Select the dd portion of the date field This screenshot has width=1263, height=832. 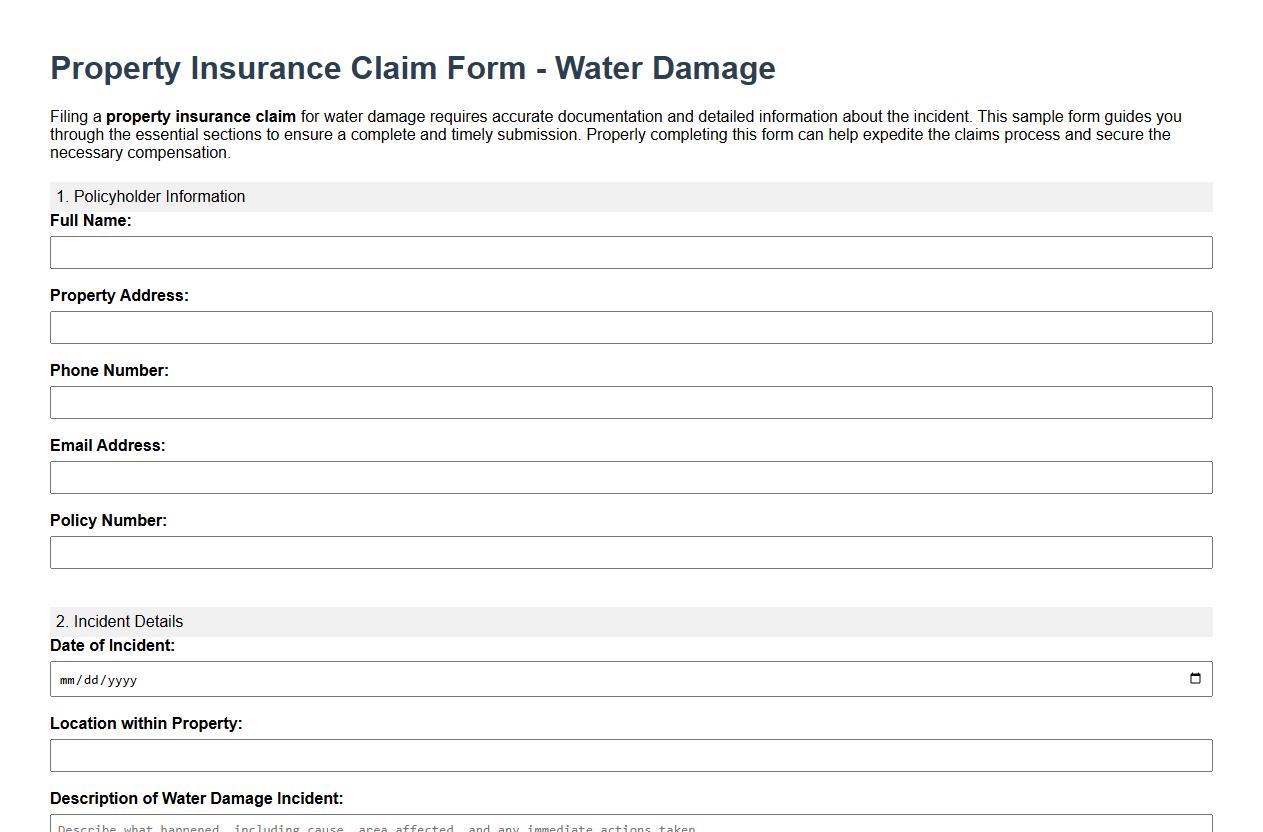point(91,679)
